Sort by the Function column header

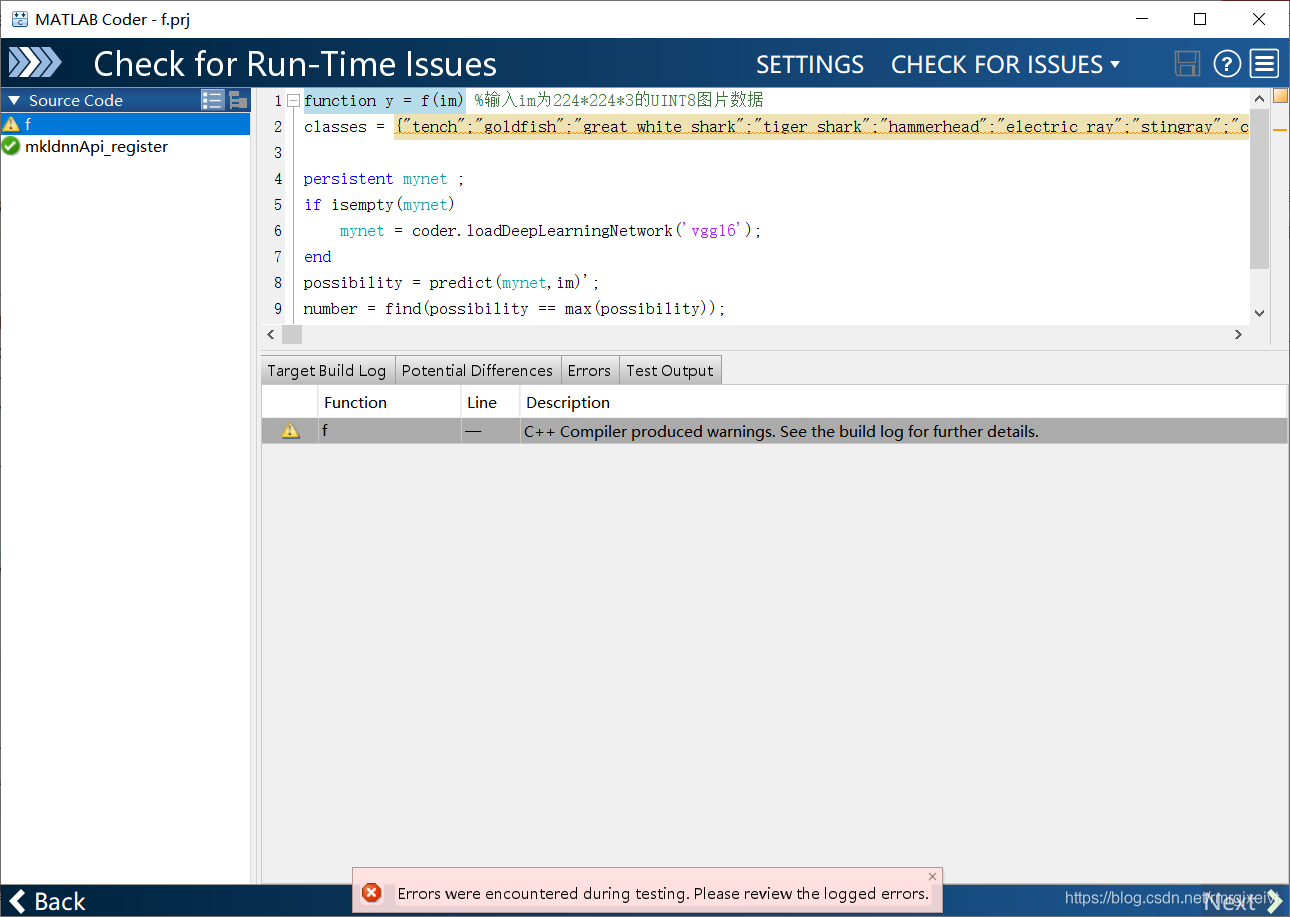pos(390,402)
